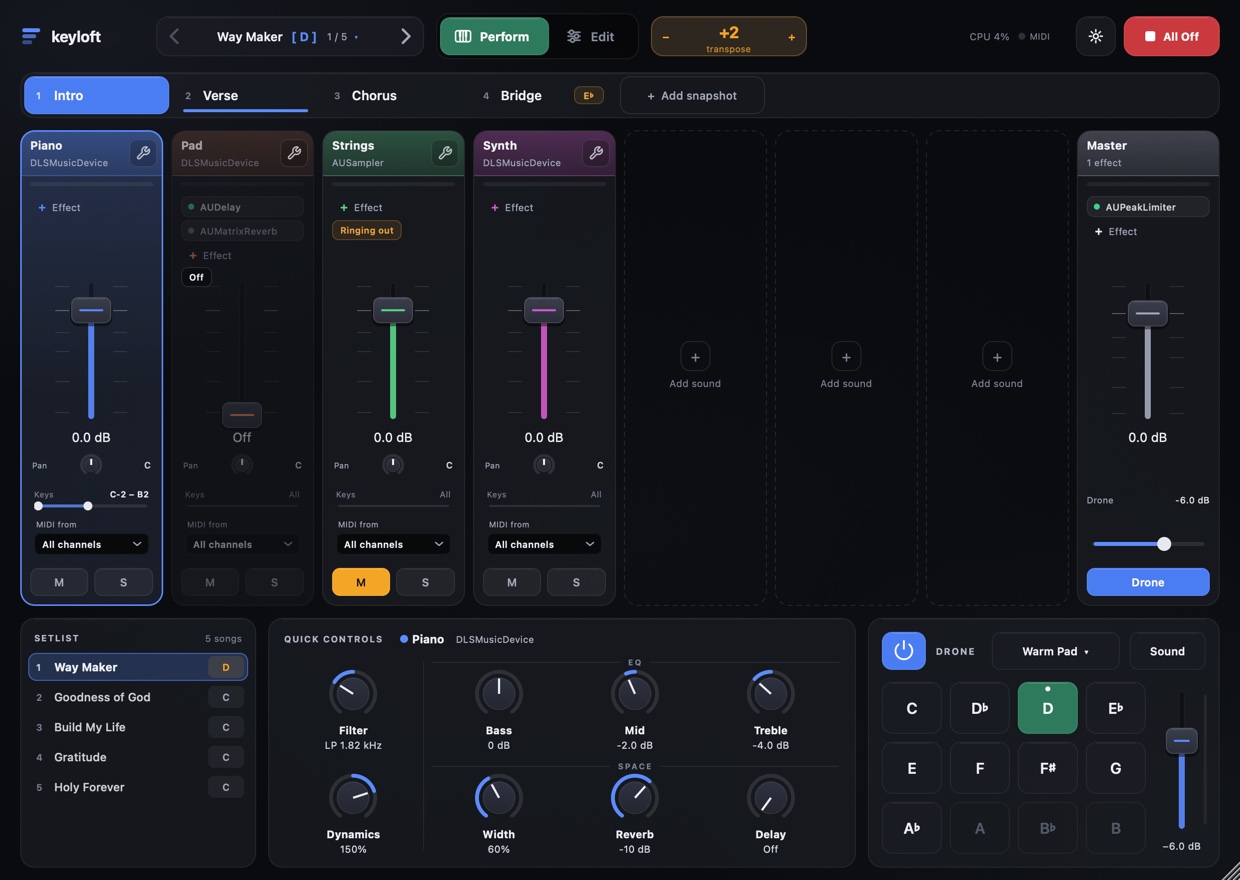This screenshot has width=1240, height=880.
Task: Mute the Synth channel
Action: (x=512, y=582)
